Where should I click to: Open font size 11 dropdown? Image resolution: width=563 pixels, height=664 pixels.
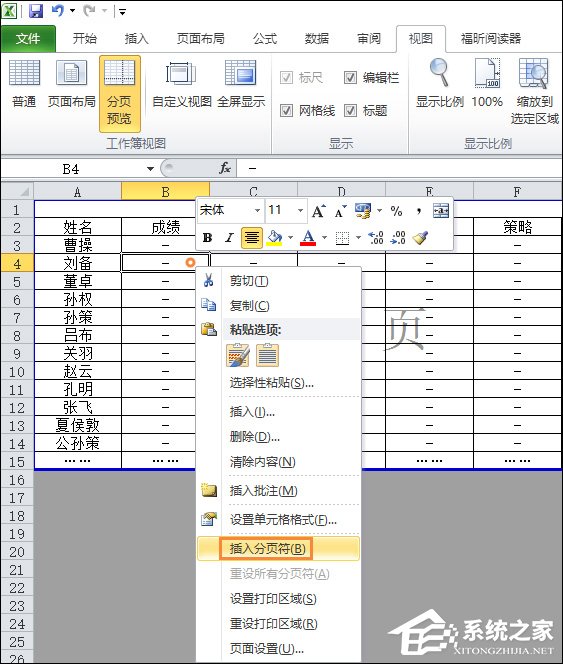(300, 210)
